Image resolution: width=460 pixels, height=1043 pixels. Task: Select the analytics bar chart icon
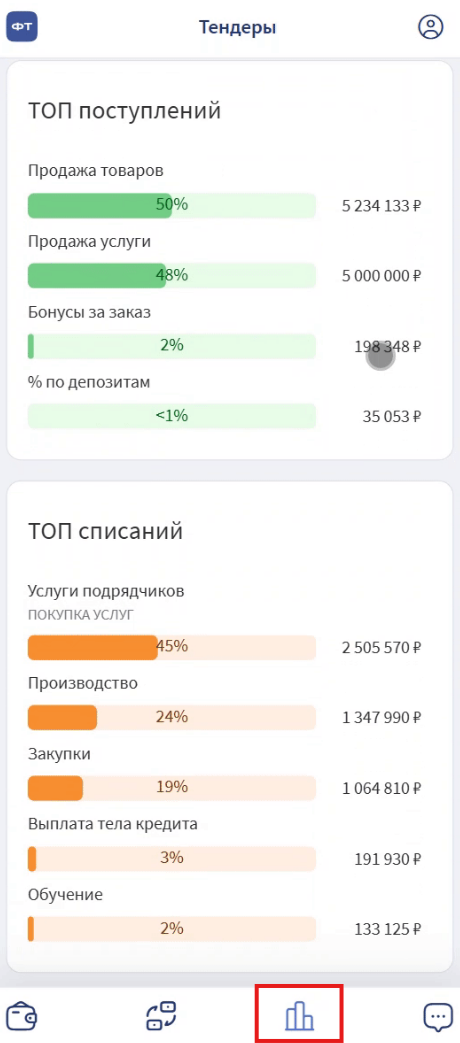coord(299,1016)
